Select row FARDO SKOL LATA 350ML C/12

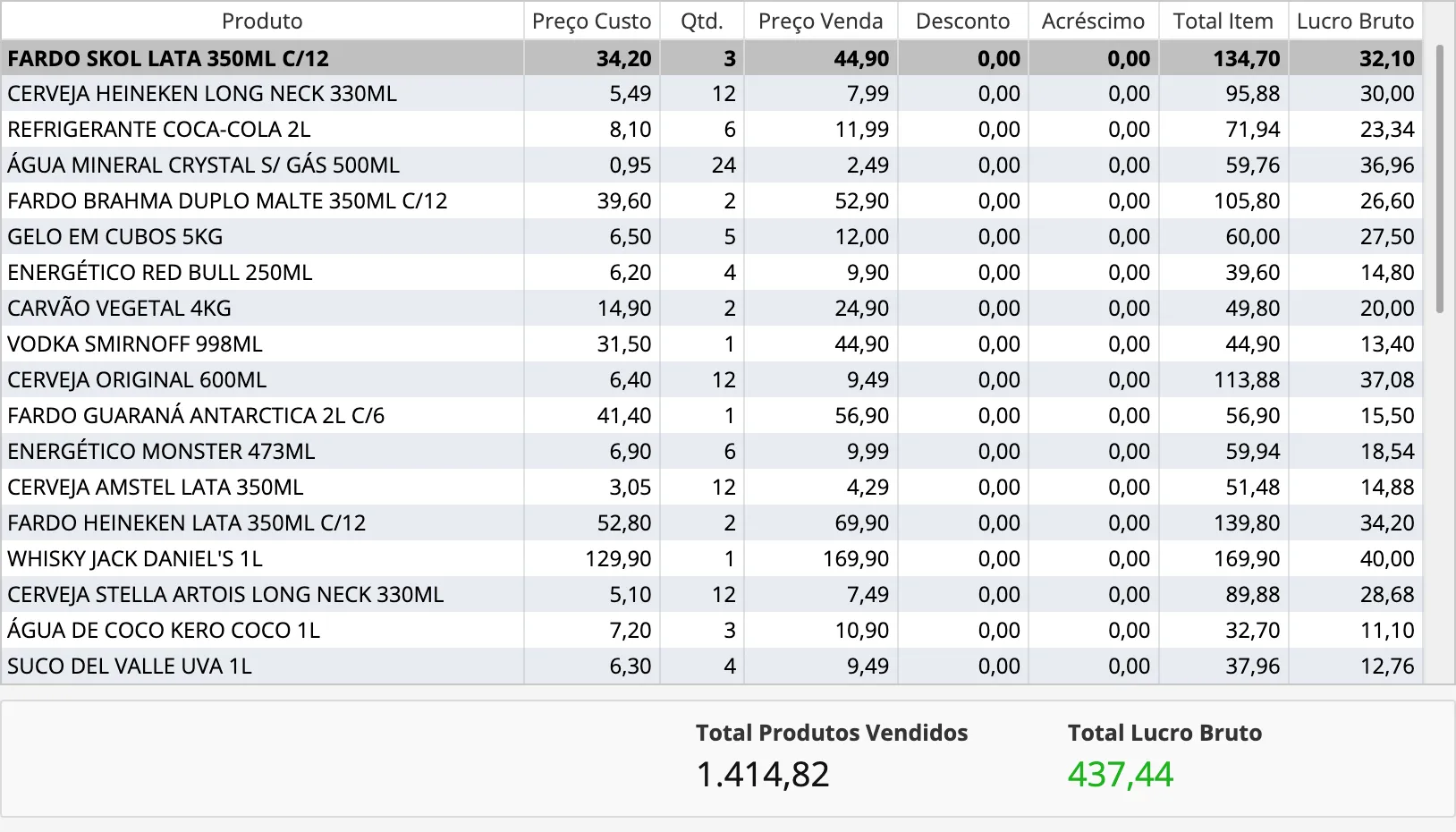[712, 58]
